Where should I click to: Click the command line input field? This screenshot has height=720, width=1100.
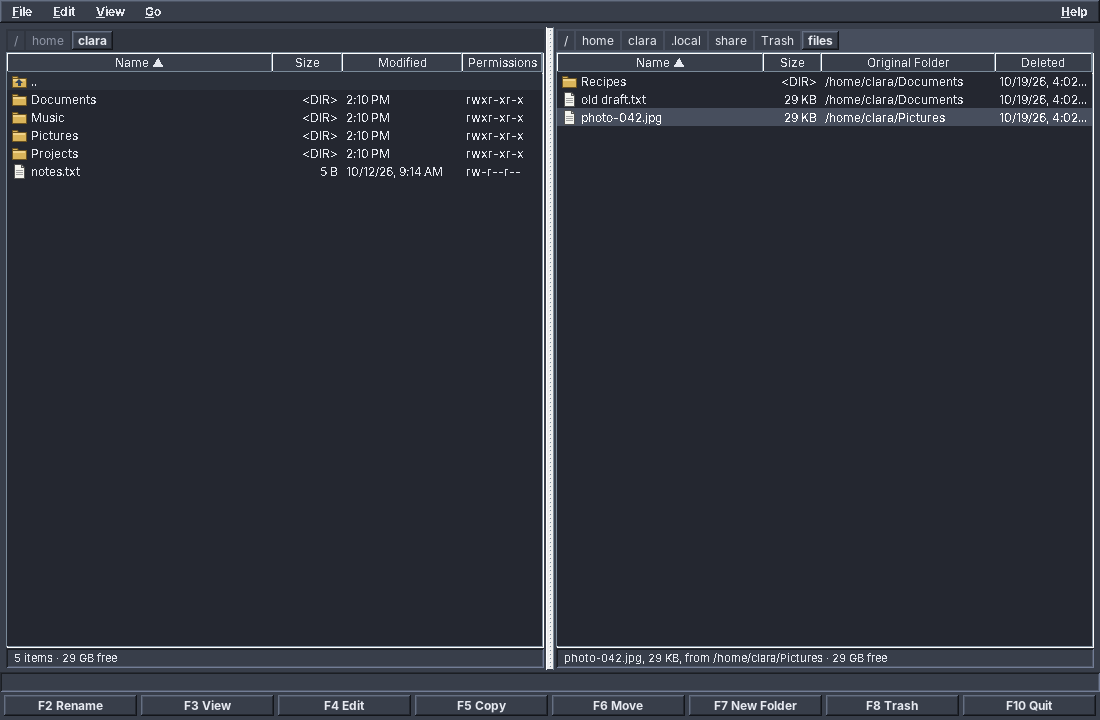pos(550,682)
